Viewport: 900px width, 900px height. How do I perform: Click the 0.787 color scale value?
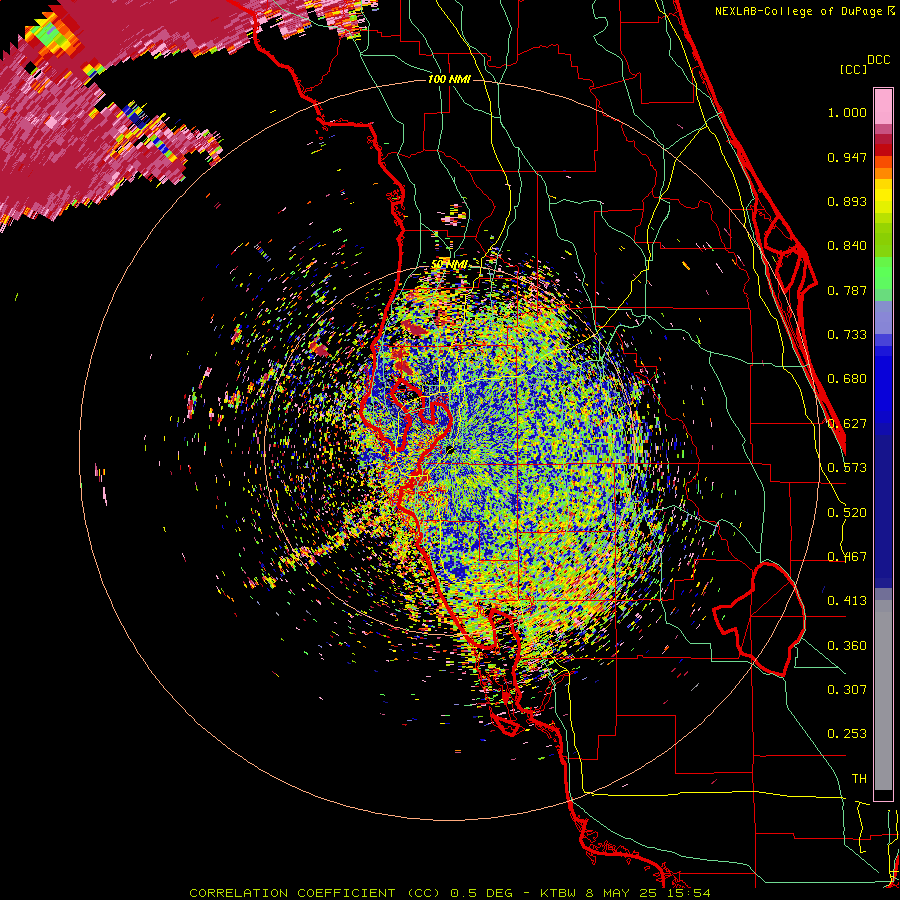click(847, 290)
